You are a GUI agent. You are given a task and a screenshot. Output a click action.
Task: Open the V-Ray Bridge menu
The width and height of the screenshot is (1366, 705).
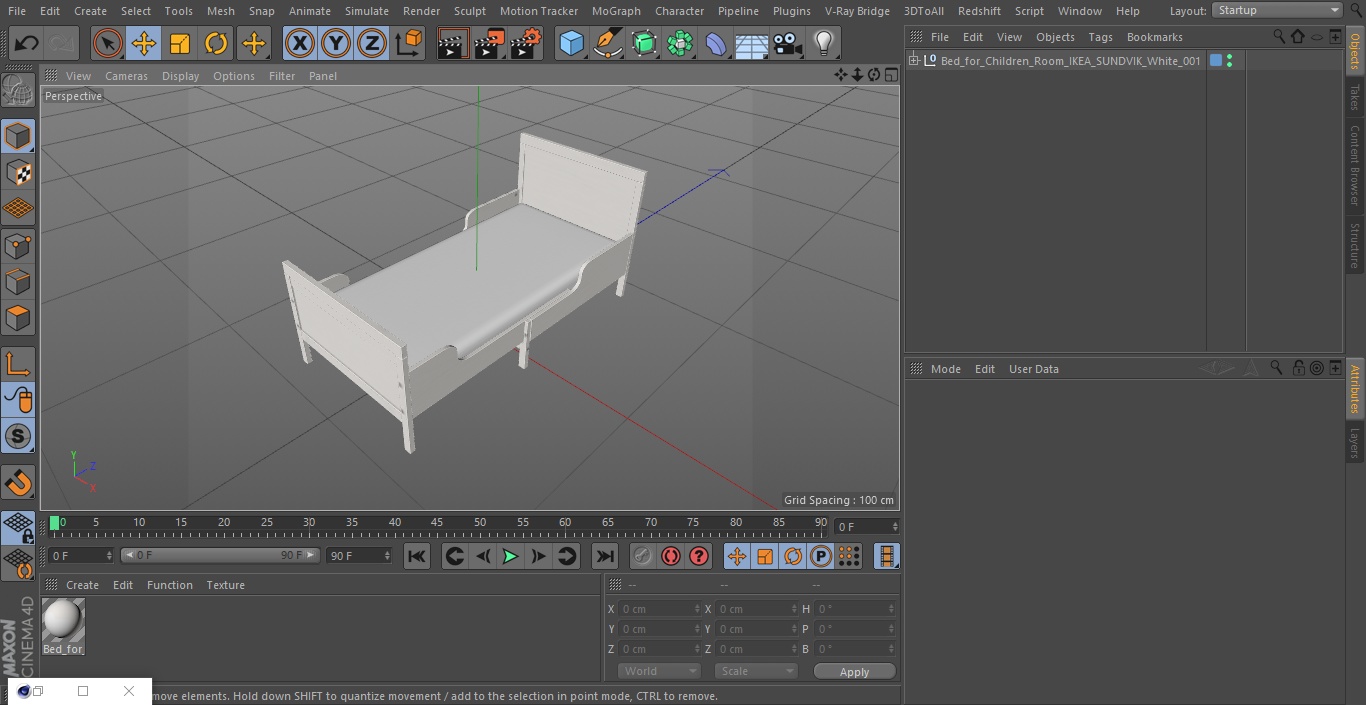(x=857, y=11)
